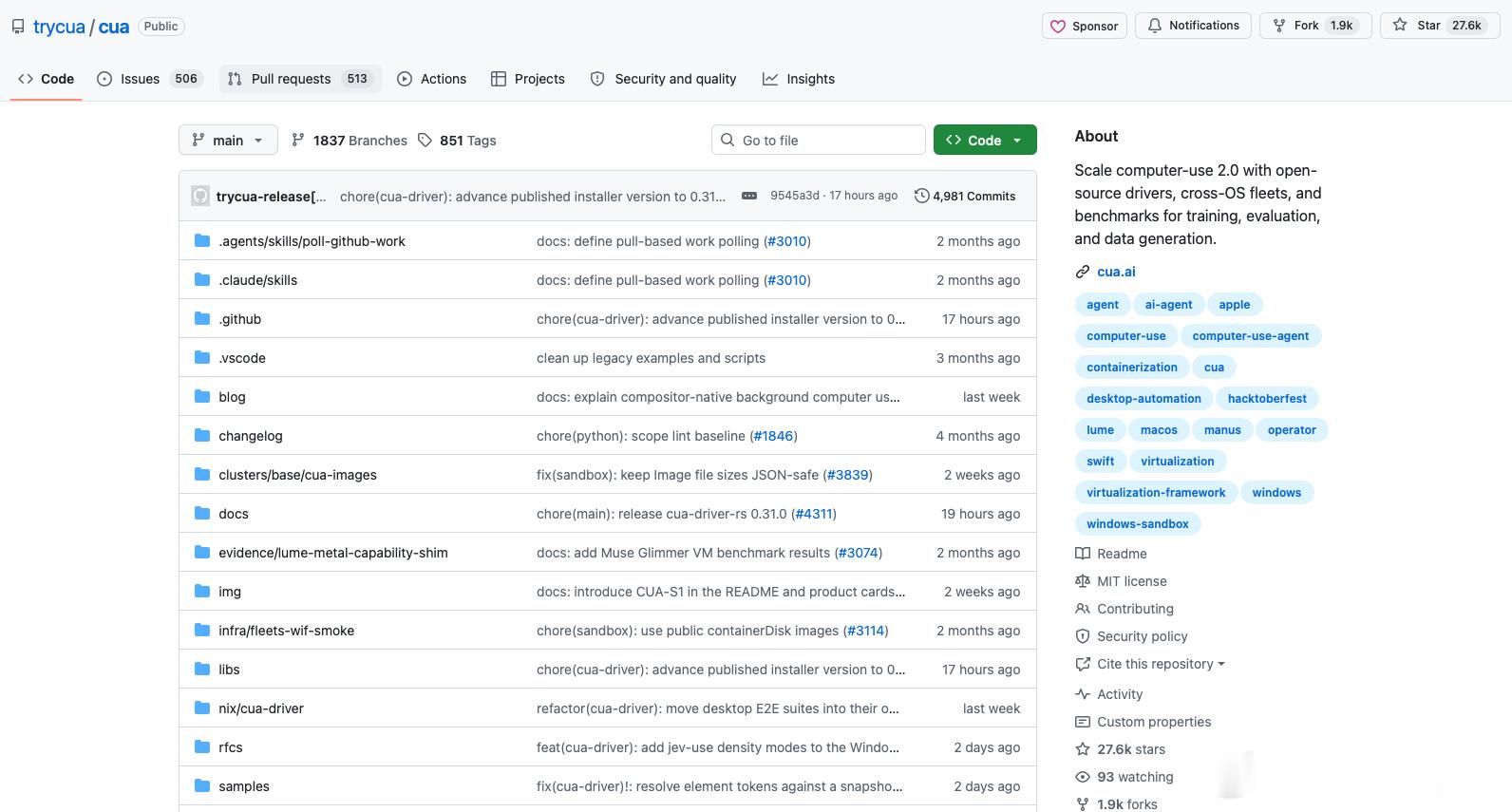1512x812 pixels.
Task: Open the Insights tab
Action: [x=798, y=79]
